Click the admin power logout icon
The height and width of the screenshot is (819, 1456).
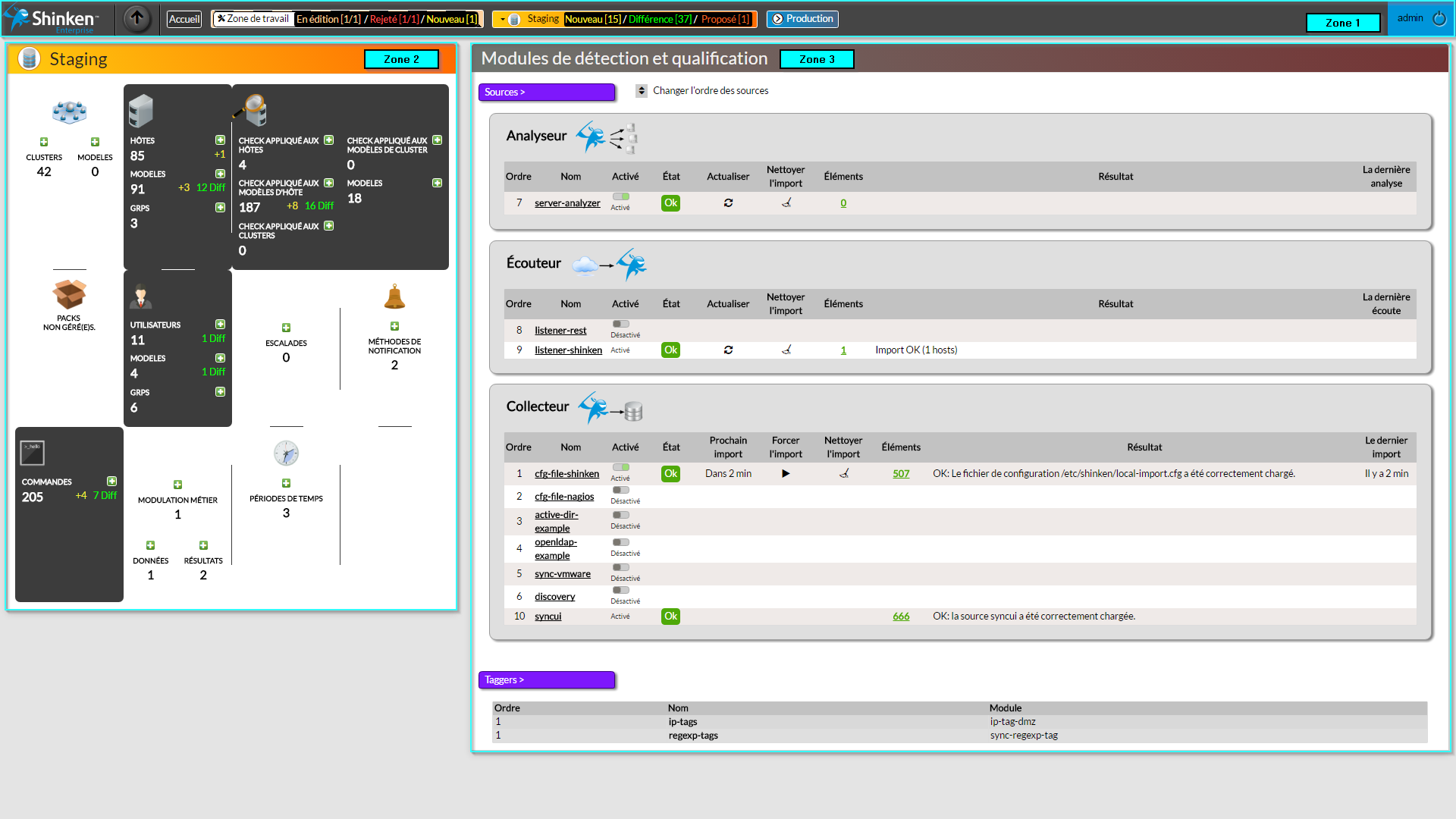click(1439, 18)
